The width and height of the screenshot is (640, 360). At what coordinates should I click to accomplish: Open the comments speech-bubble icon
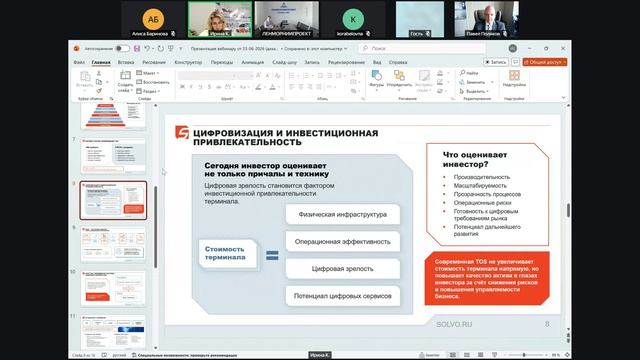pyautogui.click(x=516, y=62)
